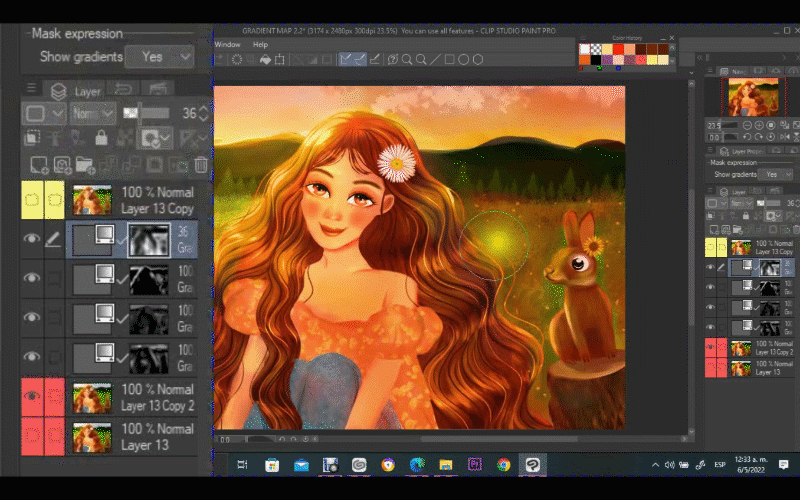Click the magnifier zoom icon in toolbar
Viewport: 800px width, 500px height.
point(408,59)
